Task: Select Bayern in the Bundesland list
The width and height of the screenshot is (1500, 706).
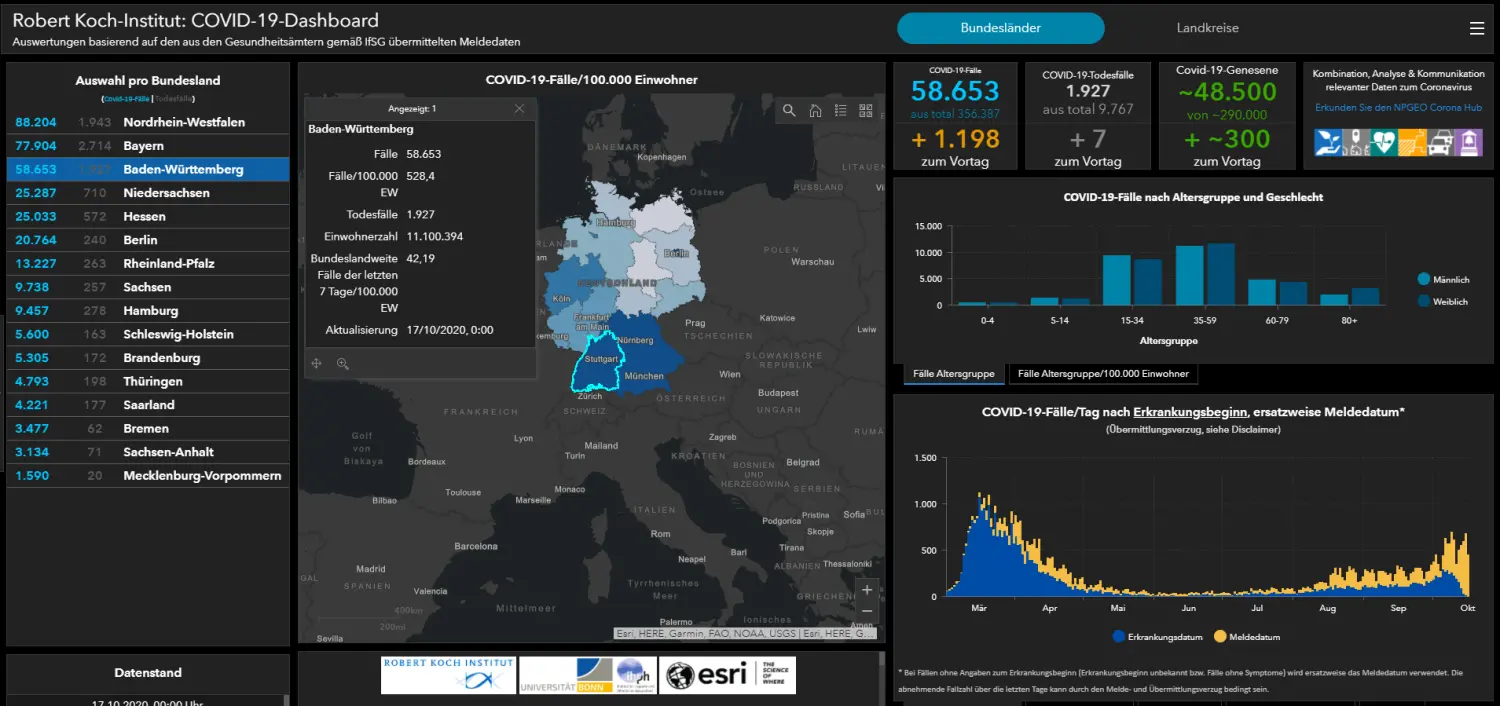Action: pyautogui.click(x=143, y=146)
